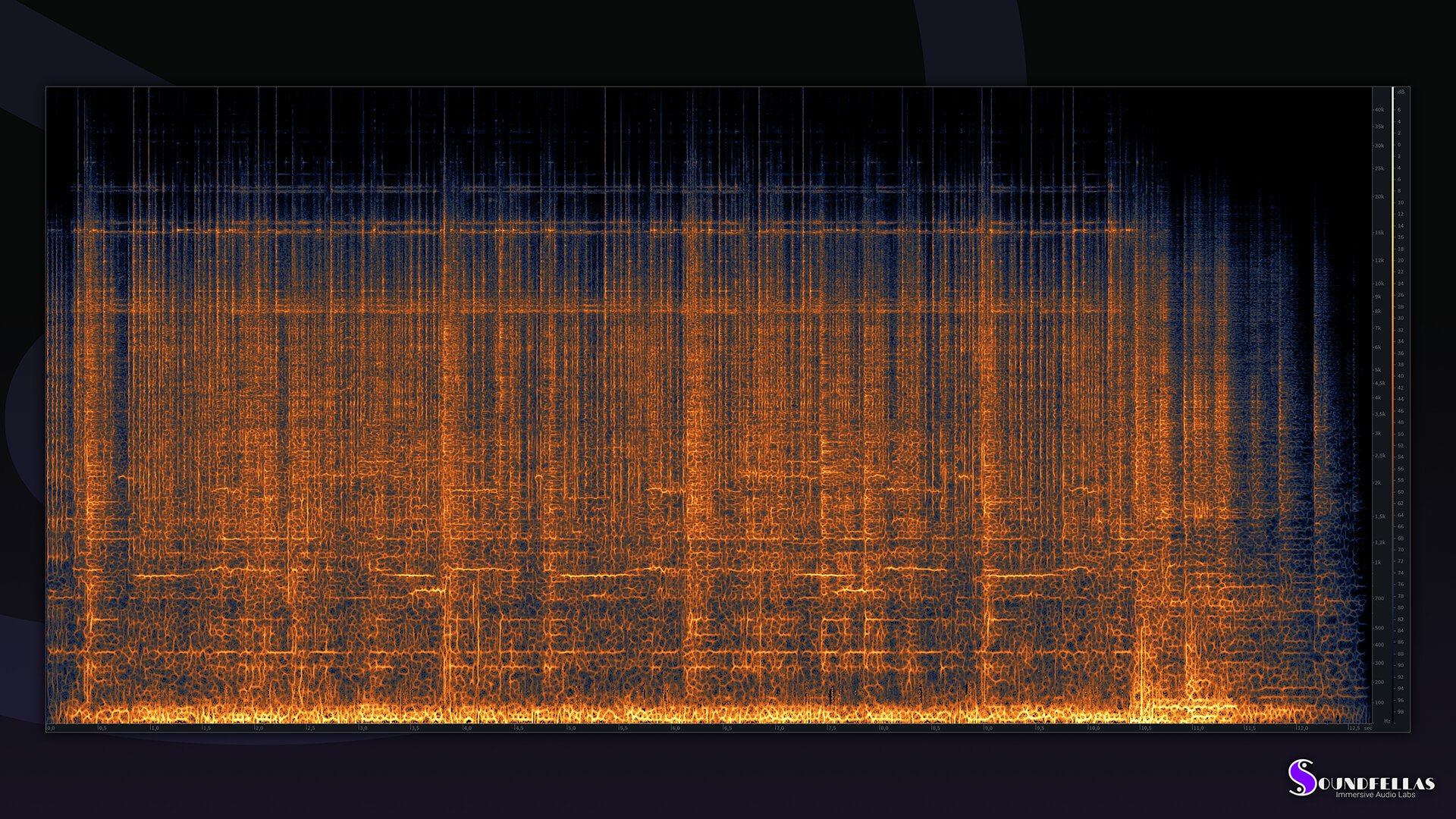Click the 12,0 second time ruler mark
This screenshot has height=819, width=1456.
(x=1301, y=728)
